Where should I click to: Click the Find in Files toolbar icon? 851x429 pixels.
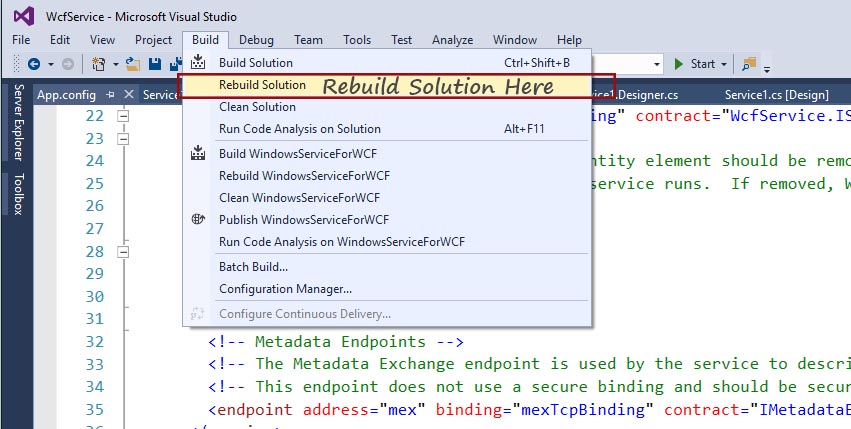(x=749, y=64)
